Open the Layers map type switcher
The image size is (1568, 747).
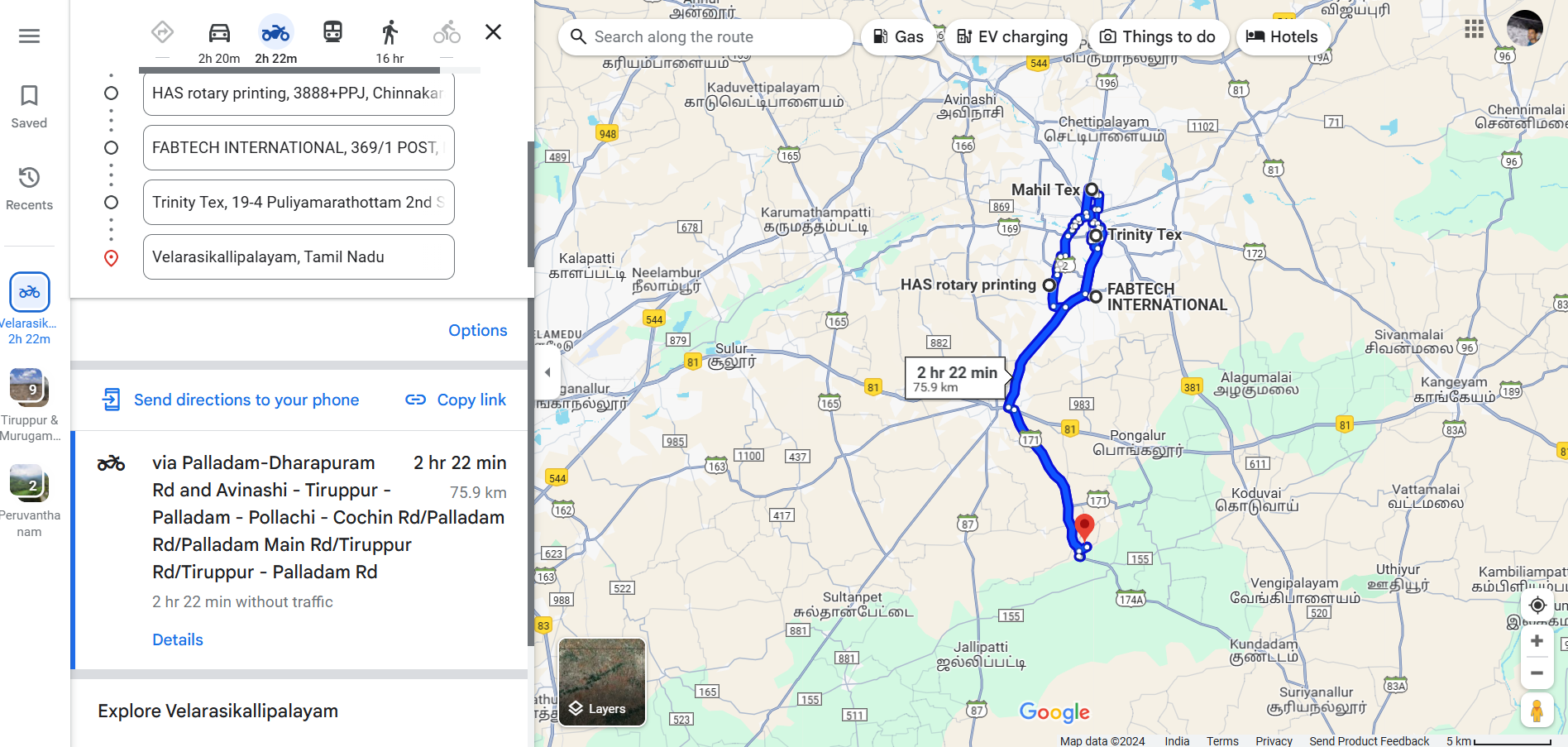pyautogui.click(x=602, y=682)
